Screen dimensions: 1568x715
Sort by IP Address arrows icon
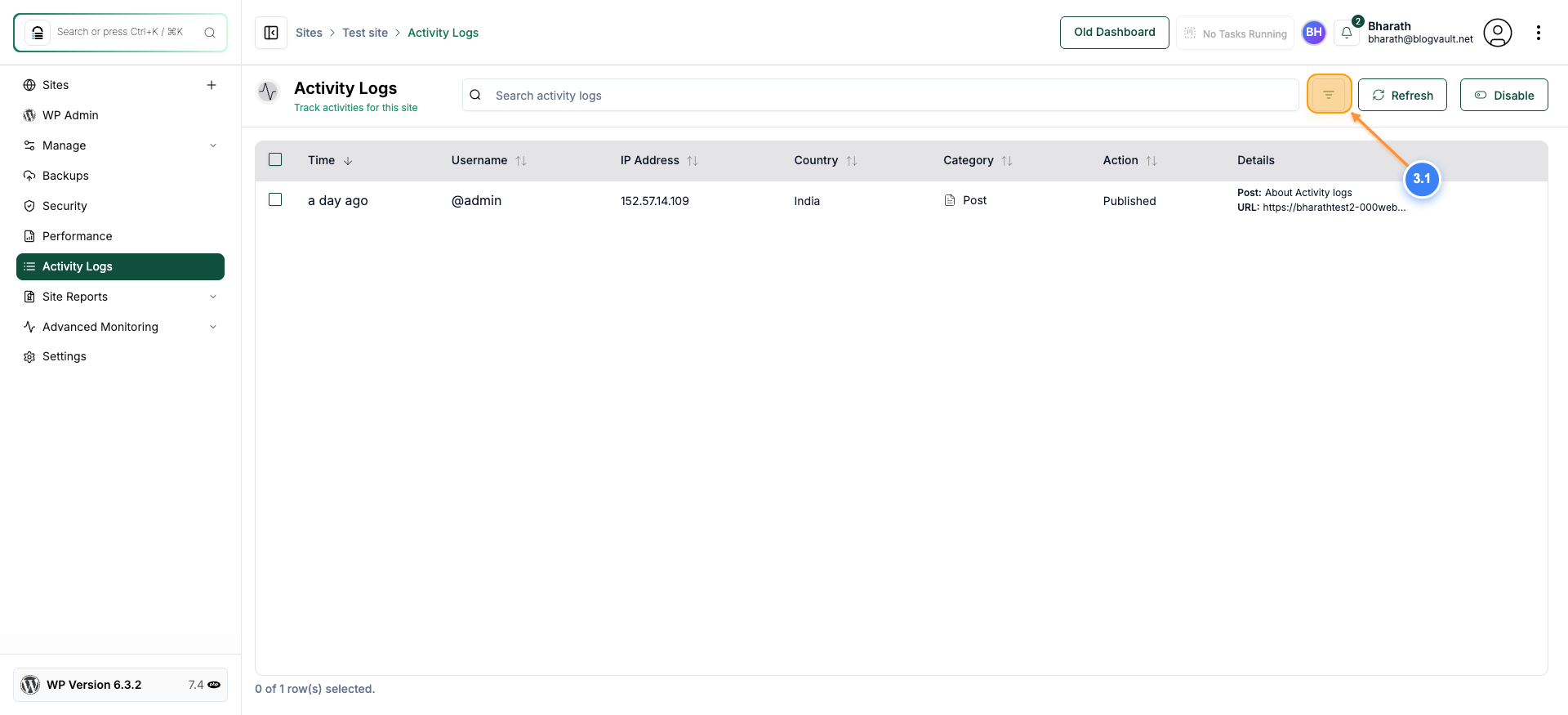693,161
